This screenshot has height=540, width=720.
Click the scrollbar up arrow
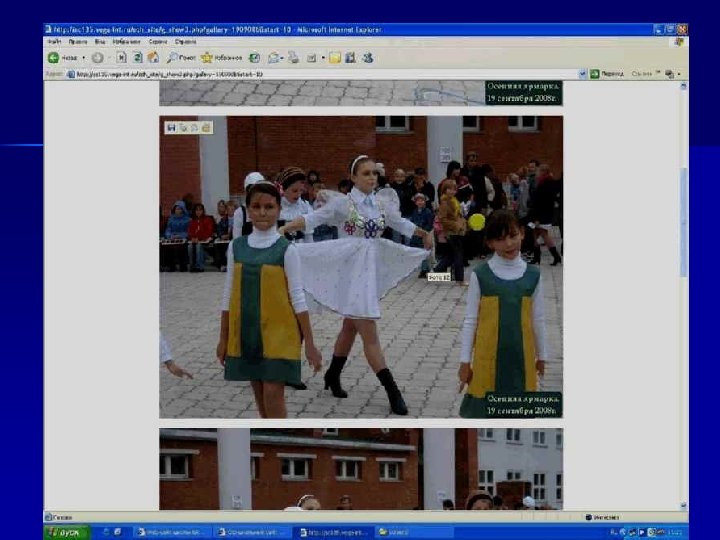[x=683, y=86]
